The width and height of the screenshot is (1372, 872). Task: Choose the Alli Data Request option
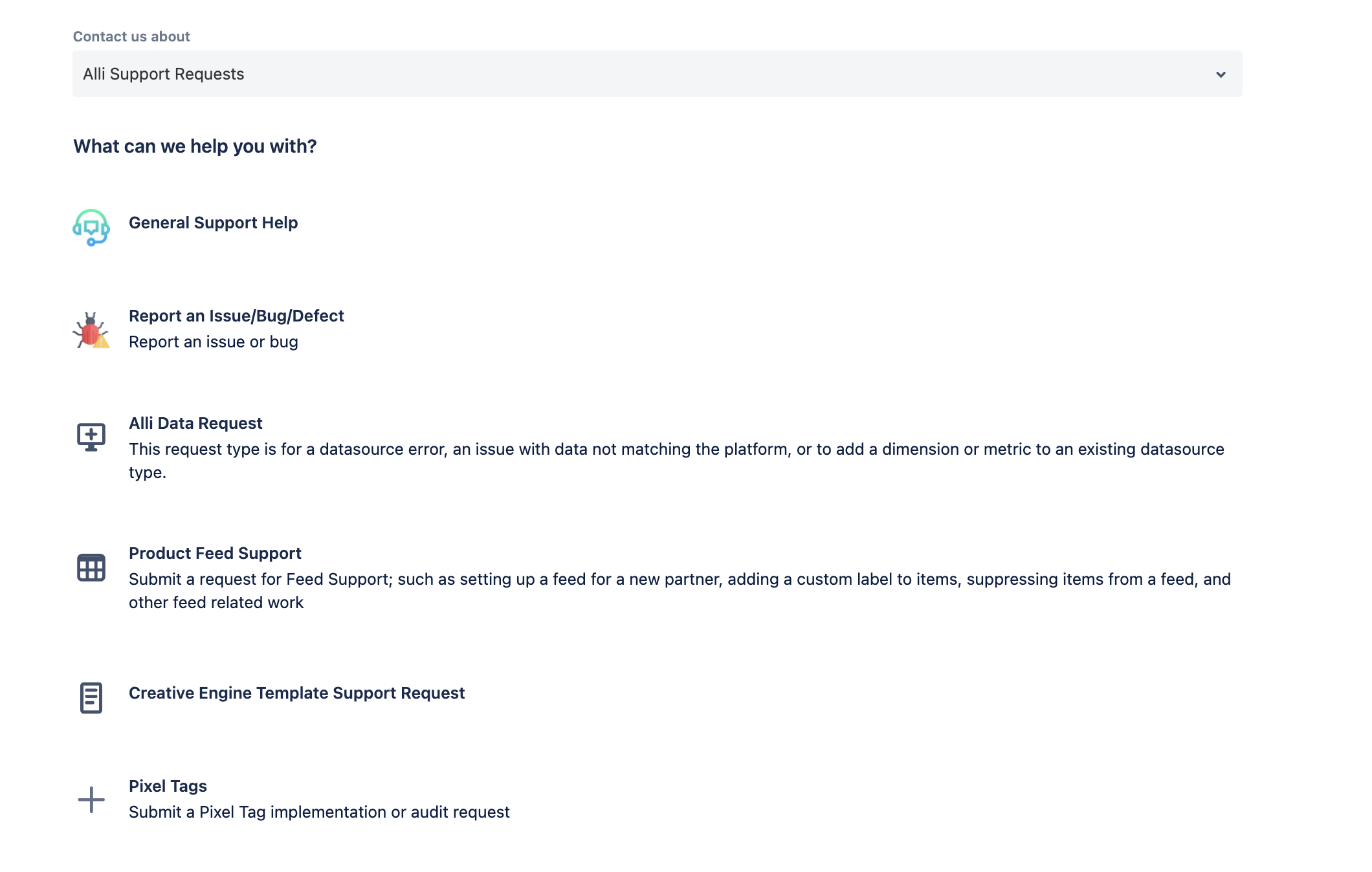[x=195, y=423]
